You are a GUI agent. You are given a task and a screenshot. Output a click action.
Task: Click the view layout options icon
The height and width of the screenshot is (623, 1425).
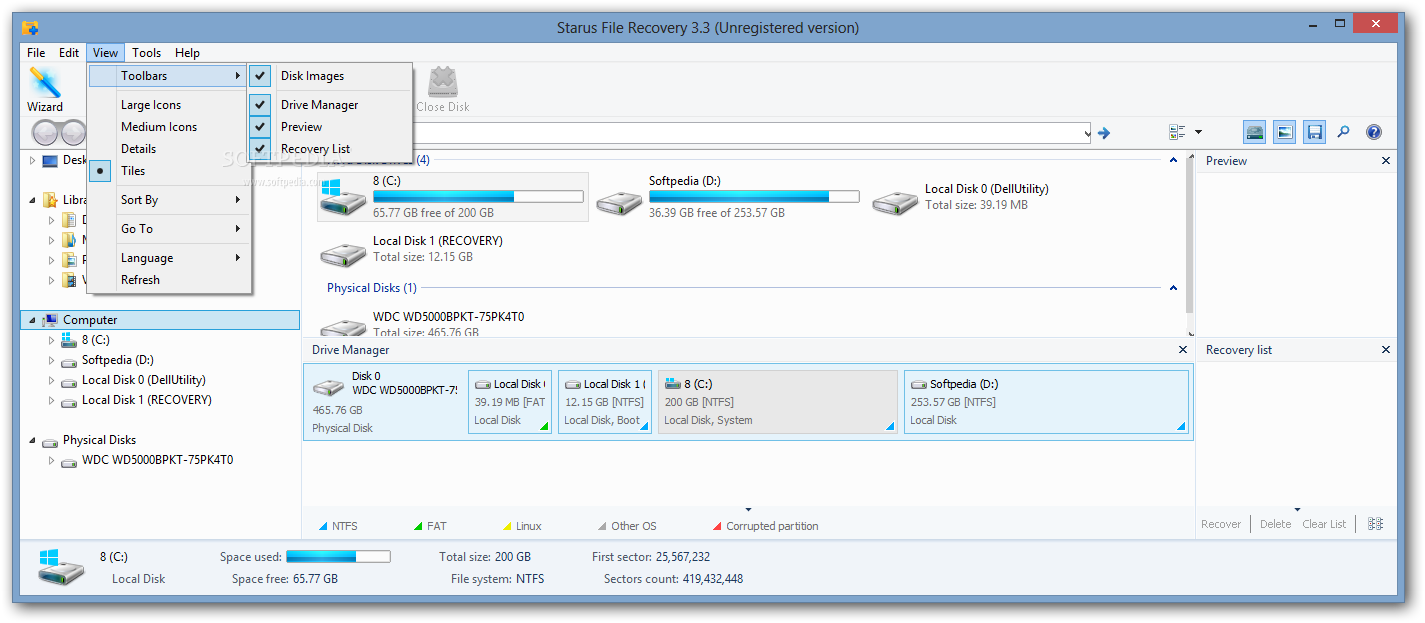coord(1177,132)
